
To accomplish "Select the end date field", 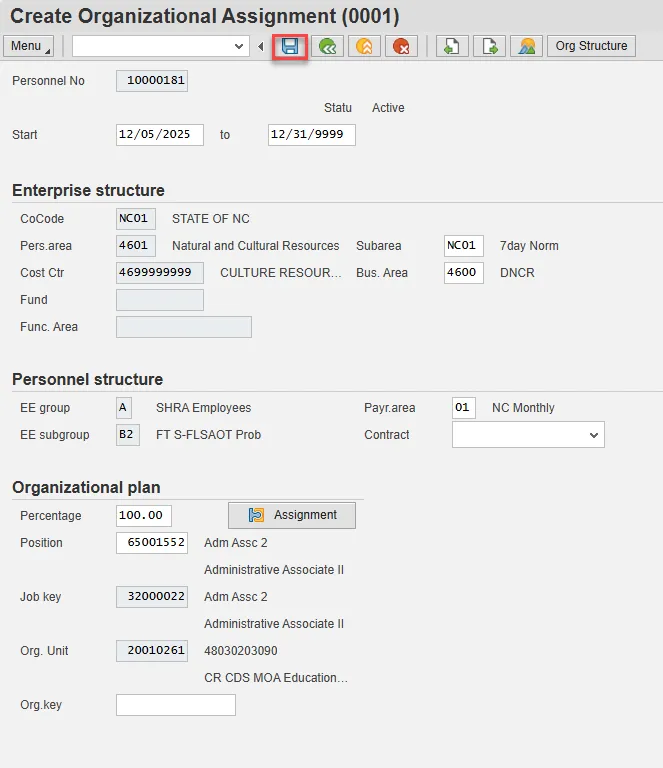I will pyautogui.click(x=311, y=135).
